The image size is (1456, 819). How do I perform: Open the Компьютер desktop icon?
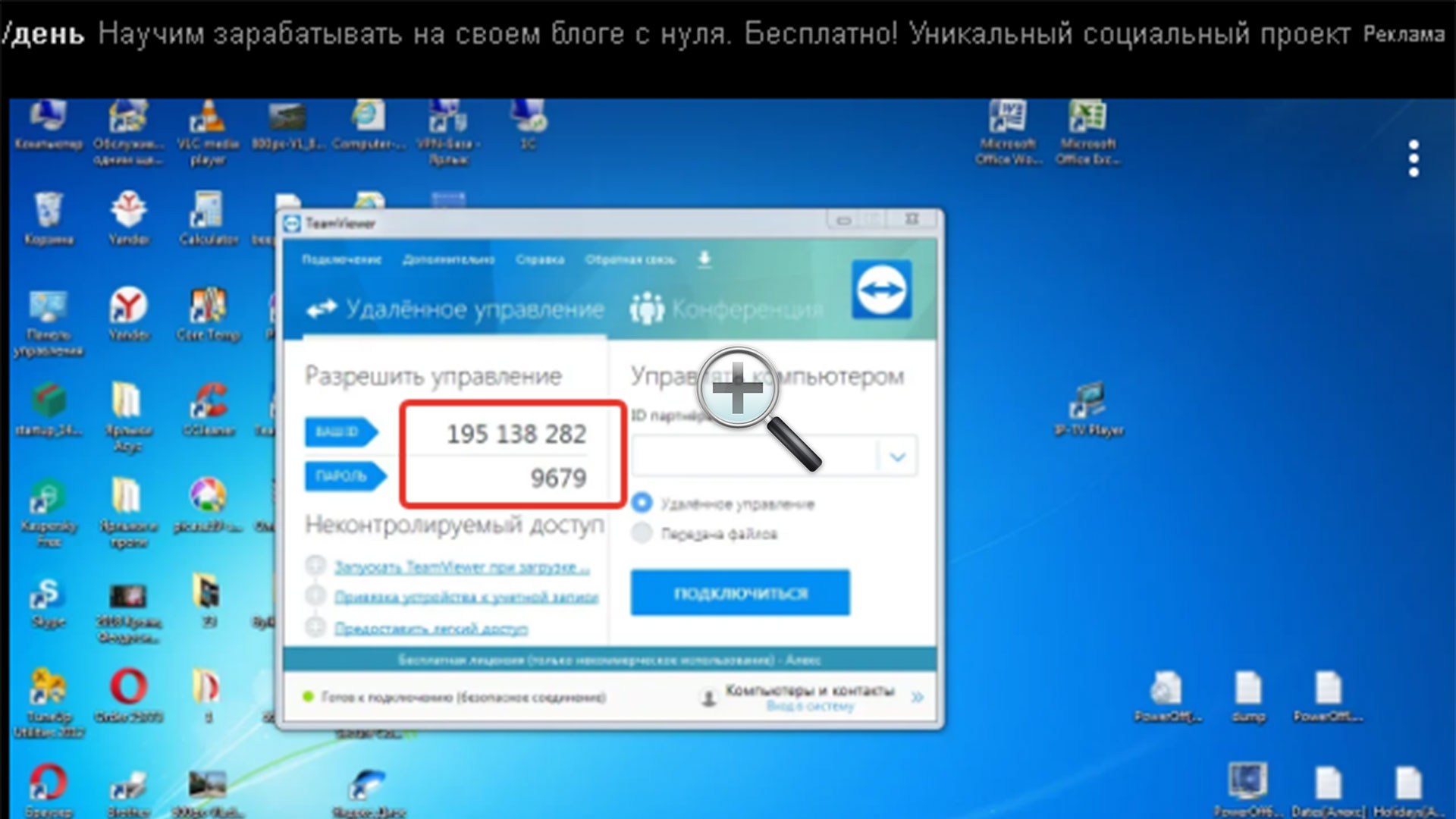click(48, 125)
